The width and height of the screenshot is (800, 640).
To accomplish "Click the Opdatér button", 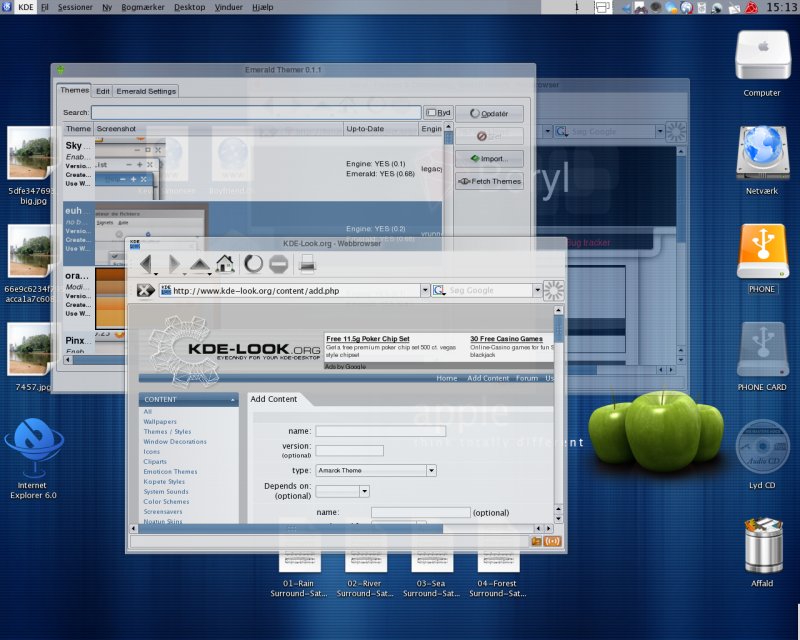I will pos(489,113).
